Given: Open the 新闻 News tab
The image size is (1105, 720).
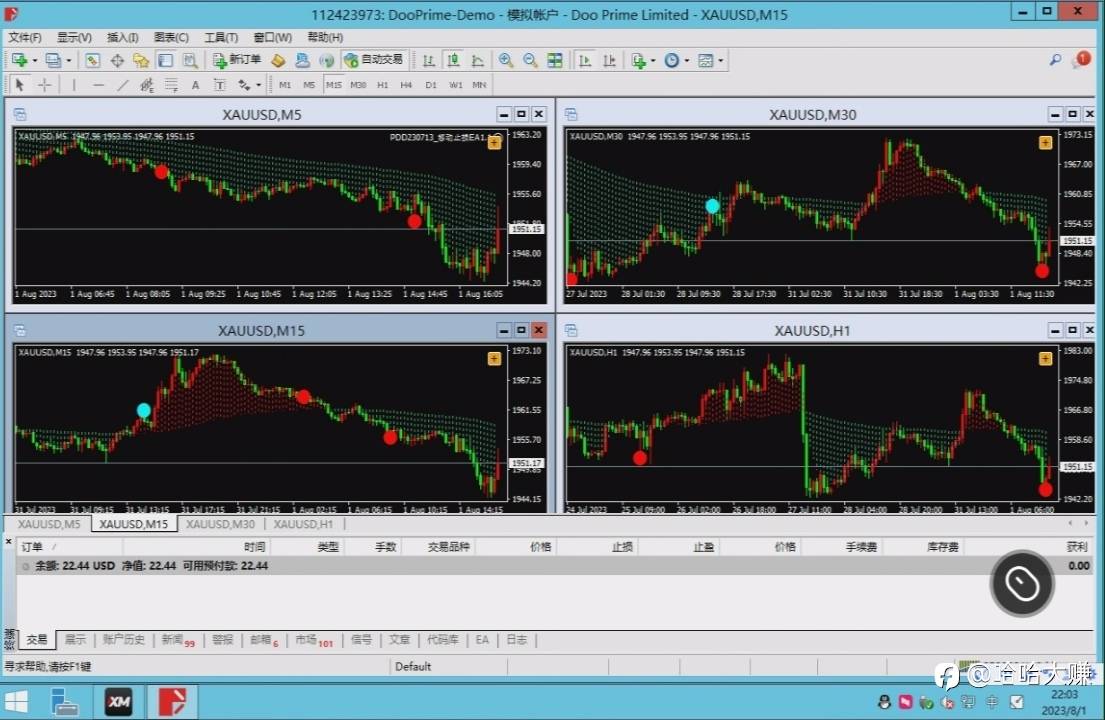Looking at the screenshot, I should tap(178, 640).
